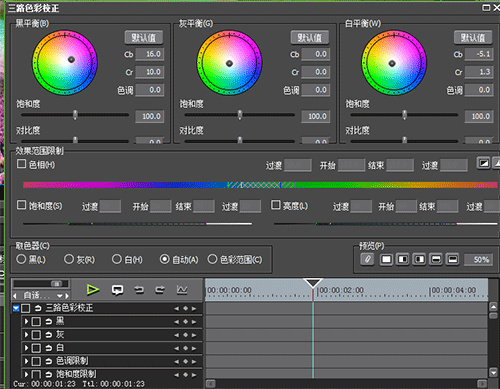Open the 自话… dropdown arrow
This screenshot has width=500, height=389.
point(60,296)
